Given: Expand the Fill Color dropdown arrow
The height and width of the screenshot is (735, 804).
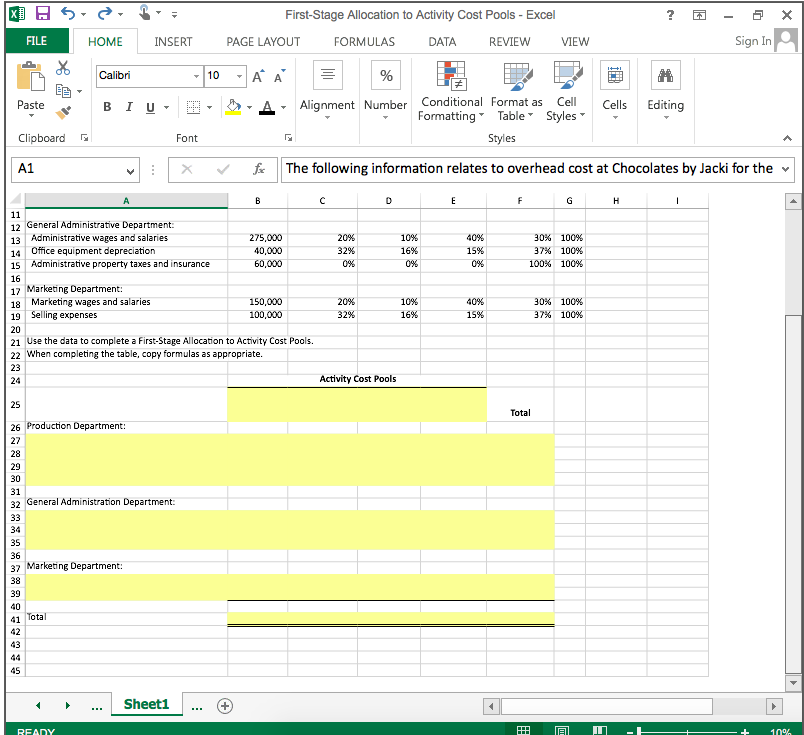Looking at the screenshot, I should click(250, 107).
